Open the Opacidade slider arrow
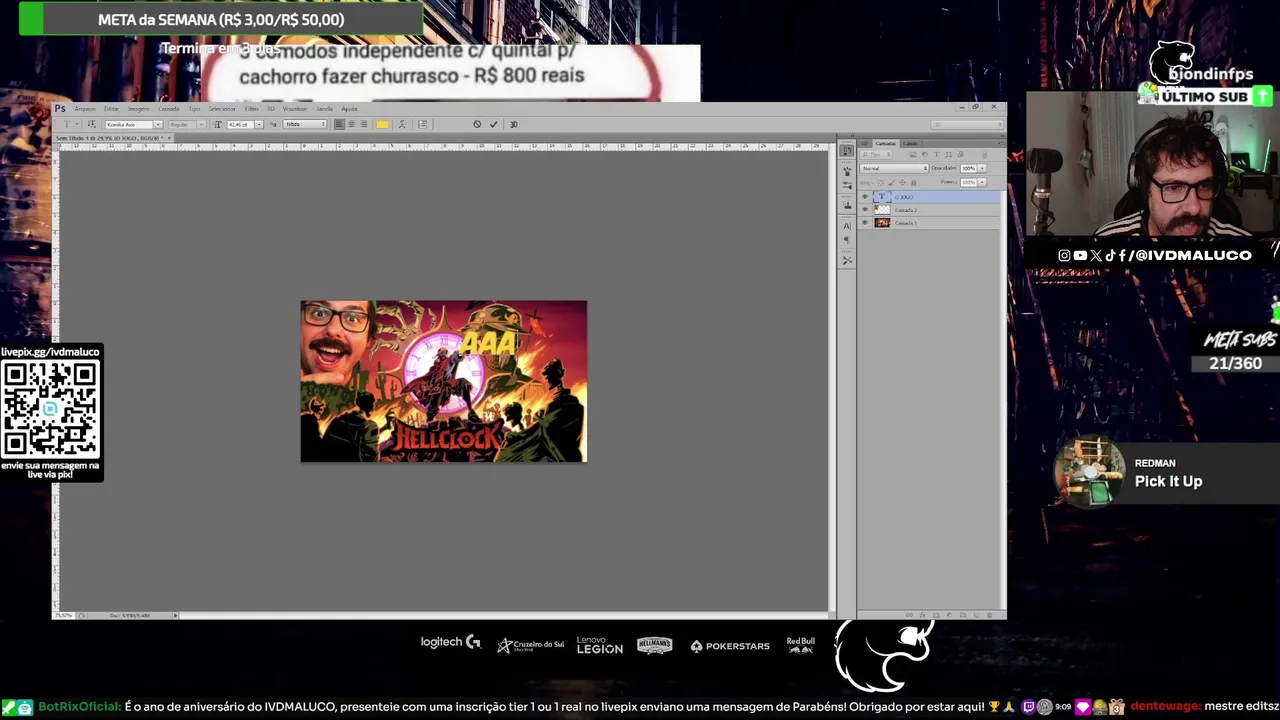The image size is (1280, 720). pyautogui.click(x=982, y=168)
